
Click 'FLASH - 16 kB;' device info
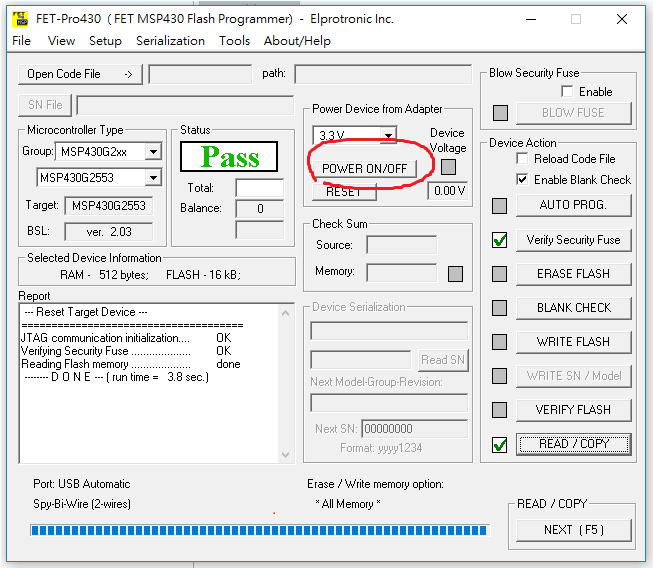coord(203,275)
